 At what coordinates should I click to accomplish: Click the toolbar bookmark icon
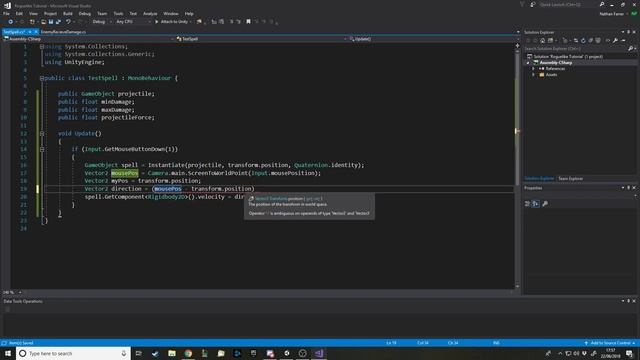[x=248, y=22]
